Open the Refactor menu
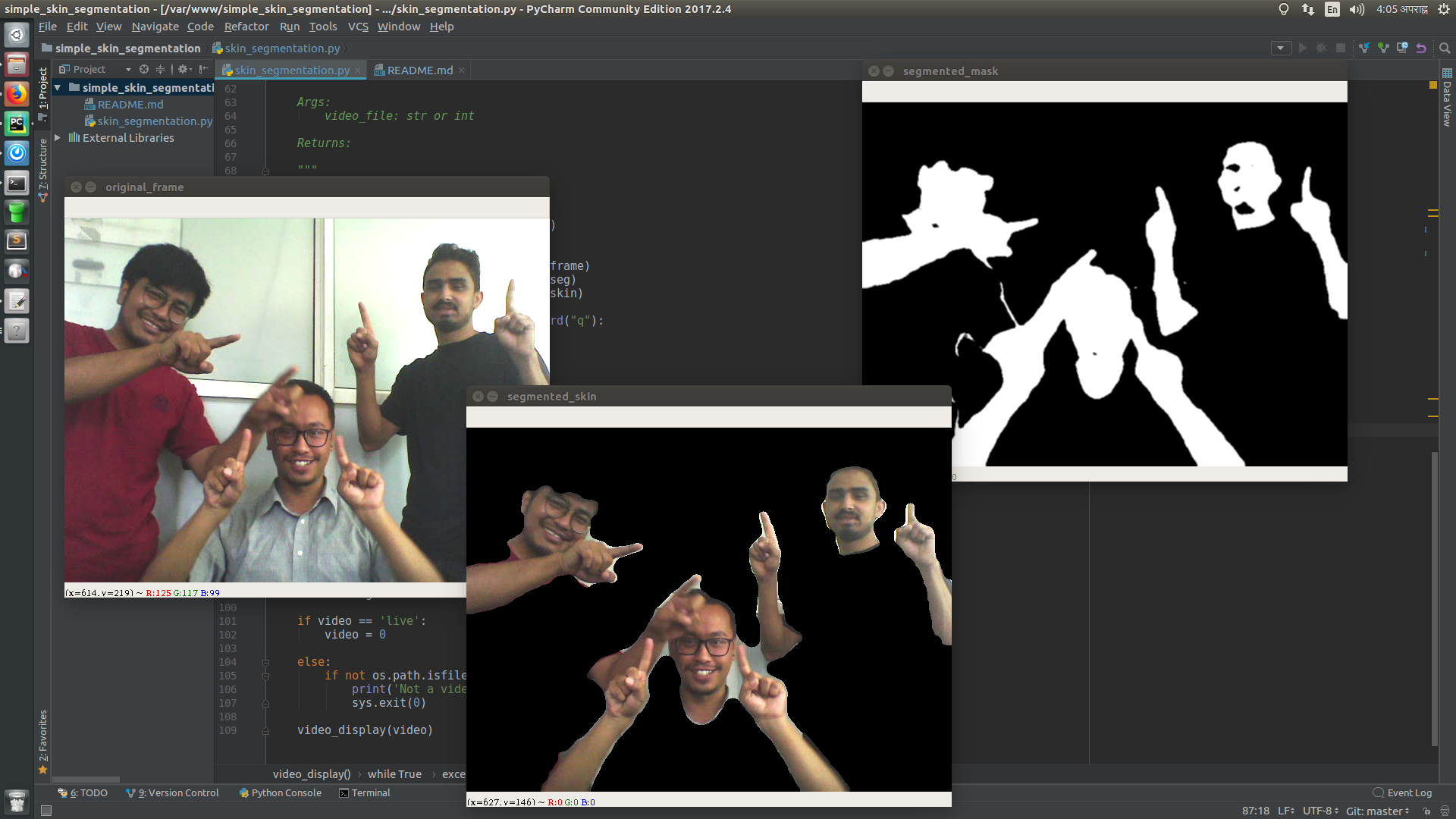 point(246,27)
